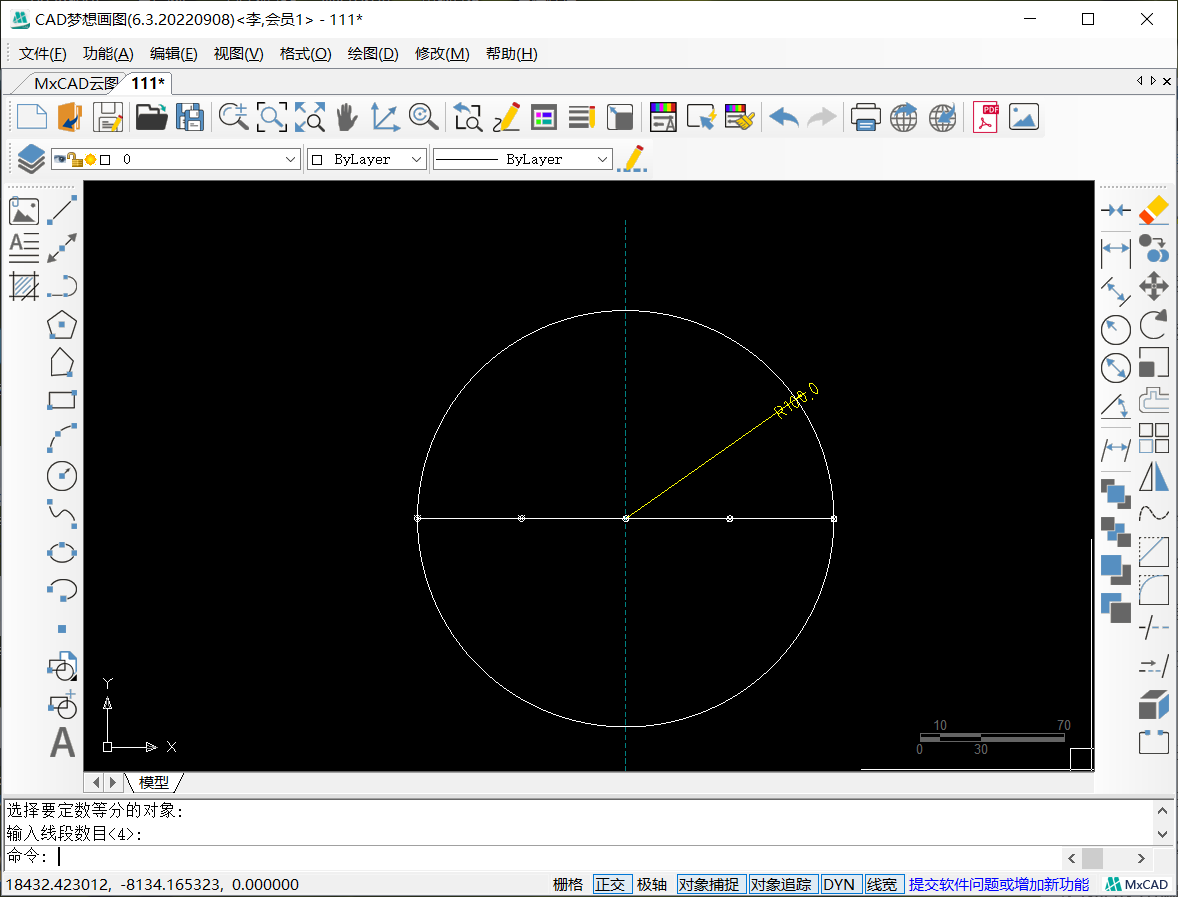This screenshot has width=1178, height=897.
Task: Select the 模型 model tab
Action: point(154,783)
